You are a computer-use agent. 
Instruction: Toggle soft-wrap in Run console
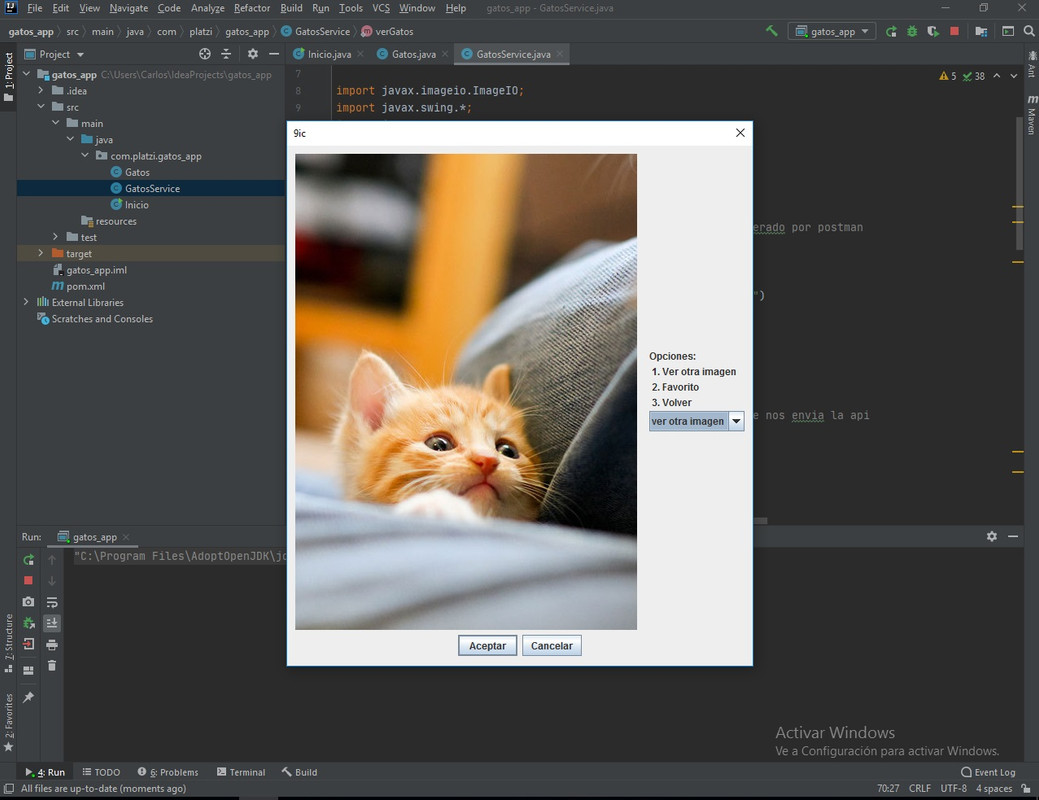pyautogui.click(x=52, y=602)
